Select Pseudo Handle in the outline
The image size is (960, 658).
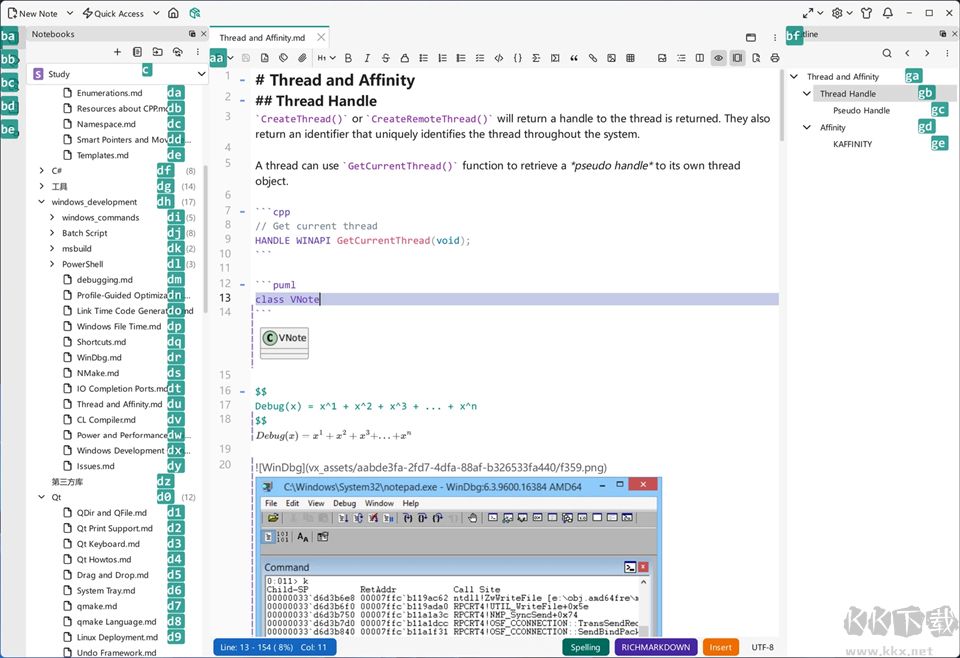click(x=861, y=110)
